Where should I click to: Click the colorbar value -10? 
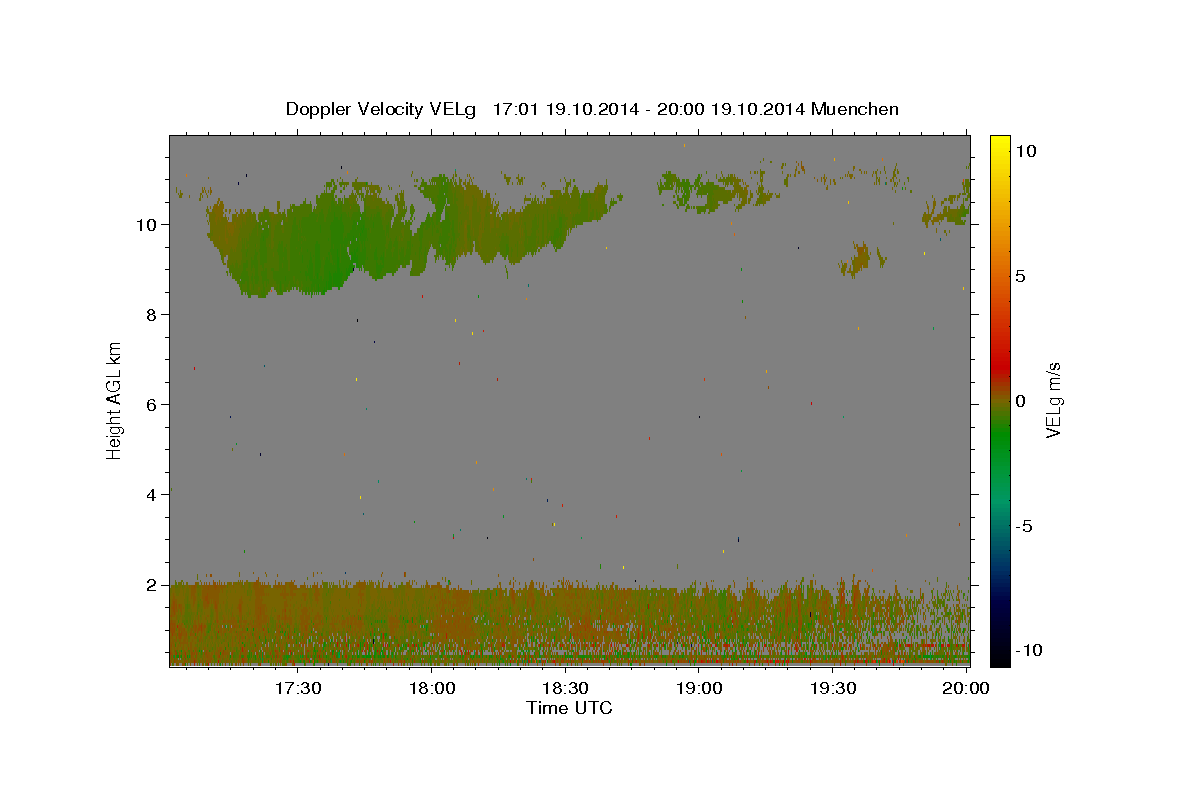coord(1028,650)
